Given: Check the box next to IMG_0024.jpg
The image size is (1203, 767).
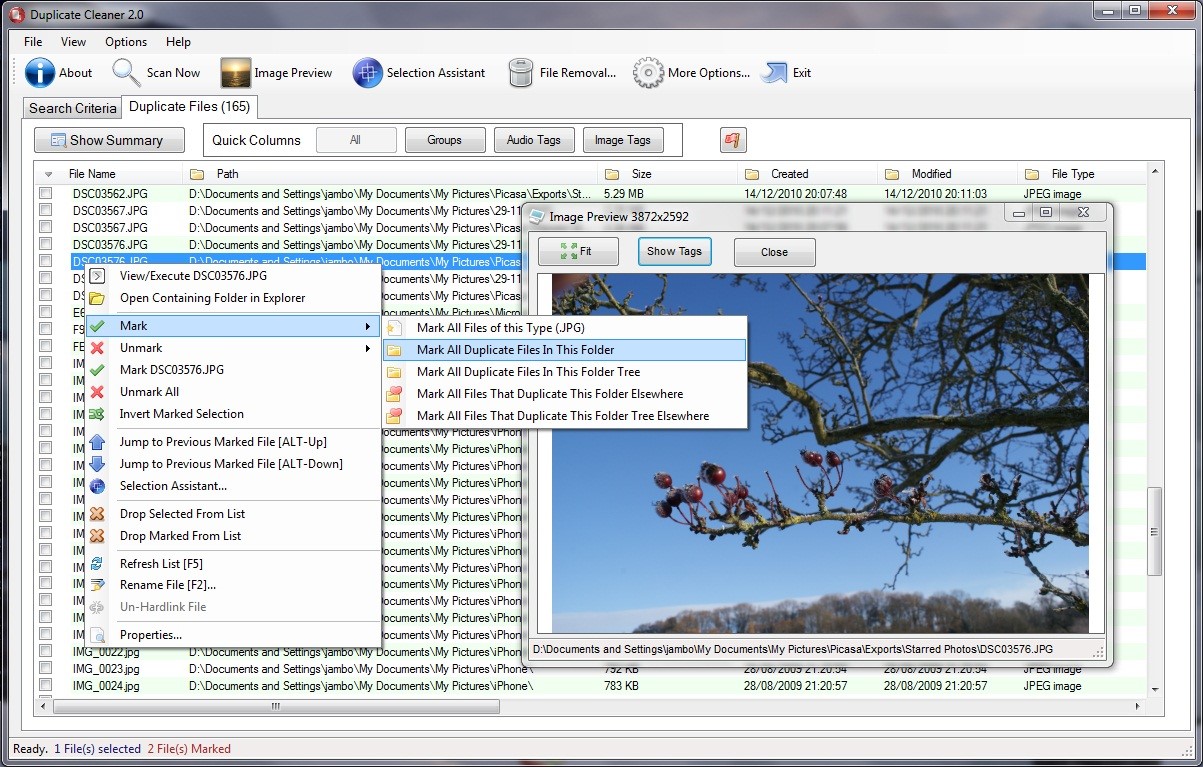Looking at the screenshot, I should coord(46,686).
